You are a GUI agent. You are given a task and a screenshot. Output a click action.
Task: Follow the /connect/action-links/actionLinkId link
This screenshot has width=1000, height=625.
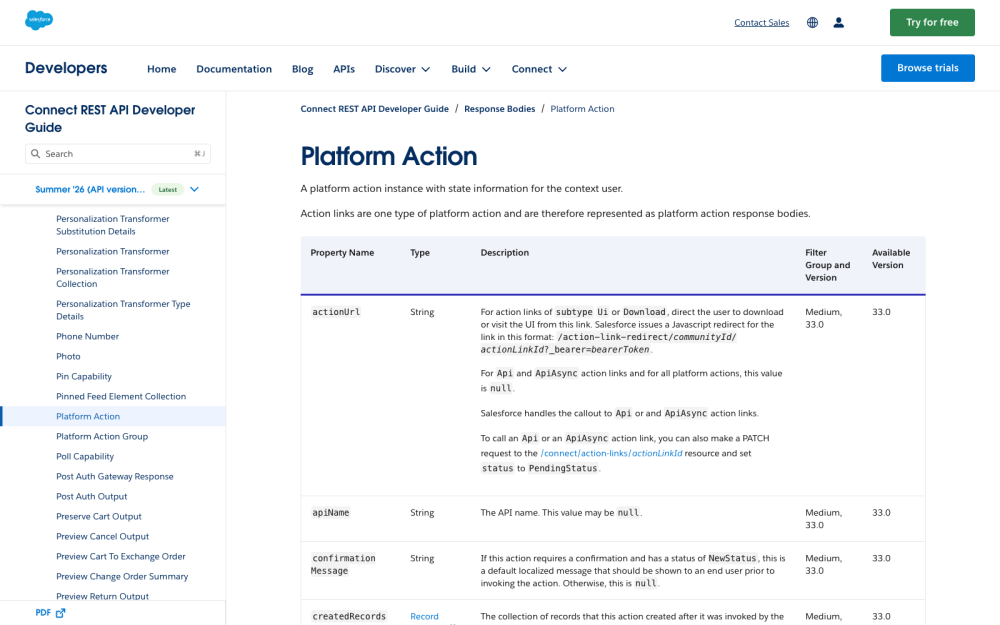pos(611,453)
